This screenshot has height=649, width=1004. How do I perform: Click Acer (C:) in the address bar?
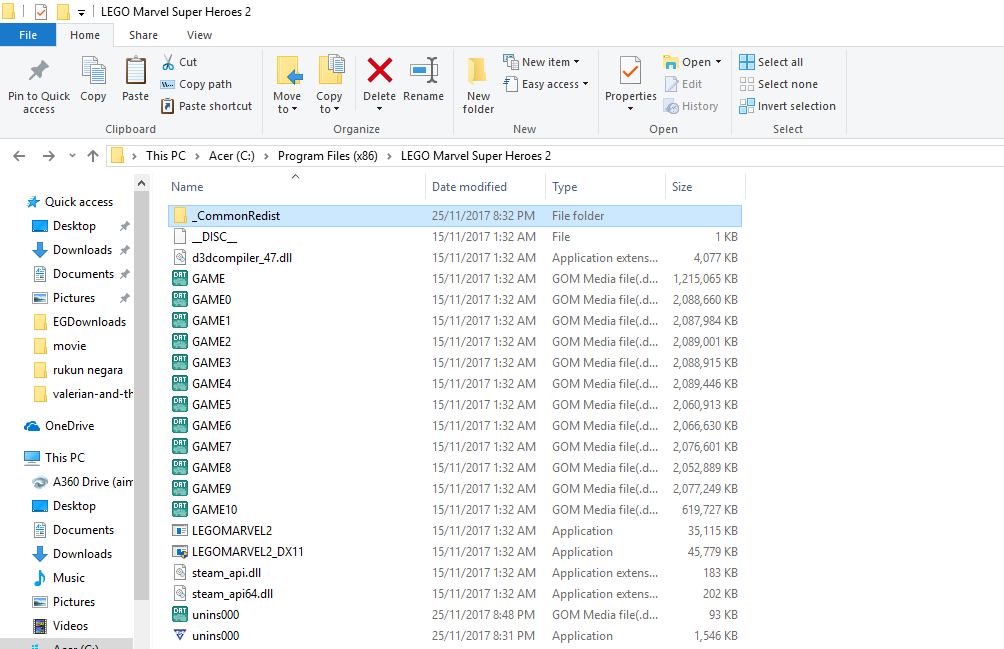[x=232, y=156]
